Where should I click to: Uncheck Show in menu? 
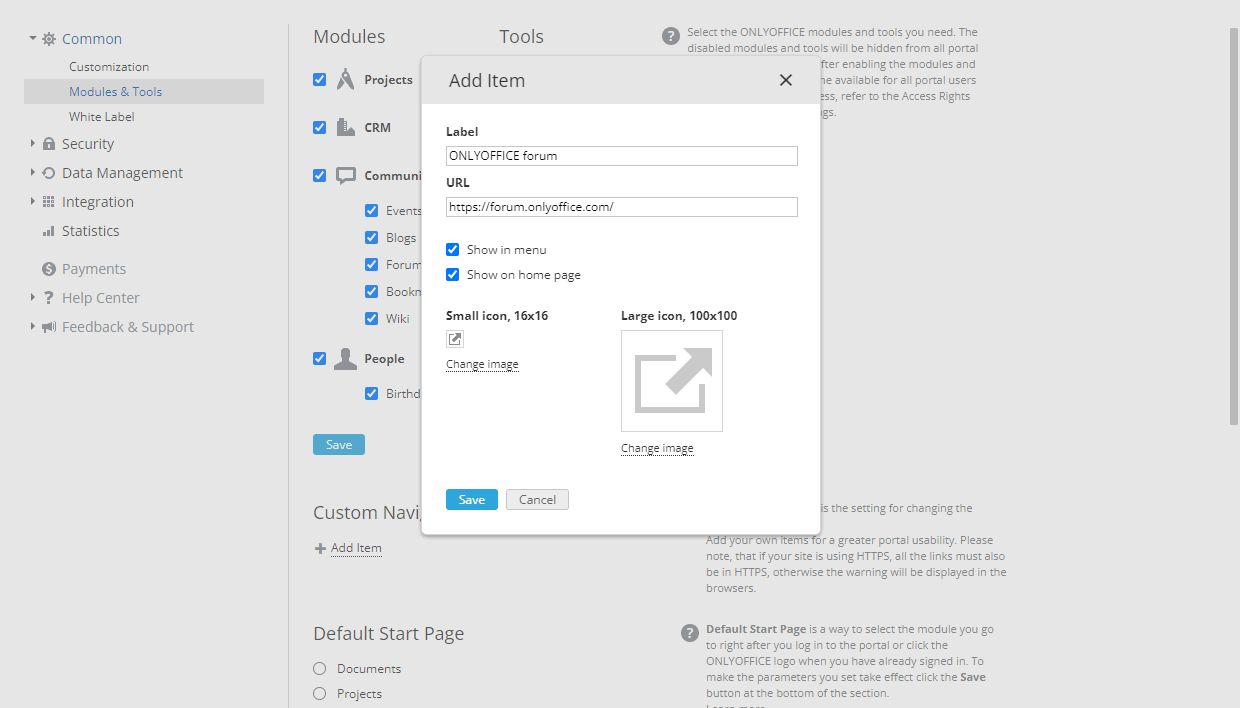coord(452,249)
